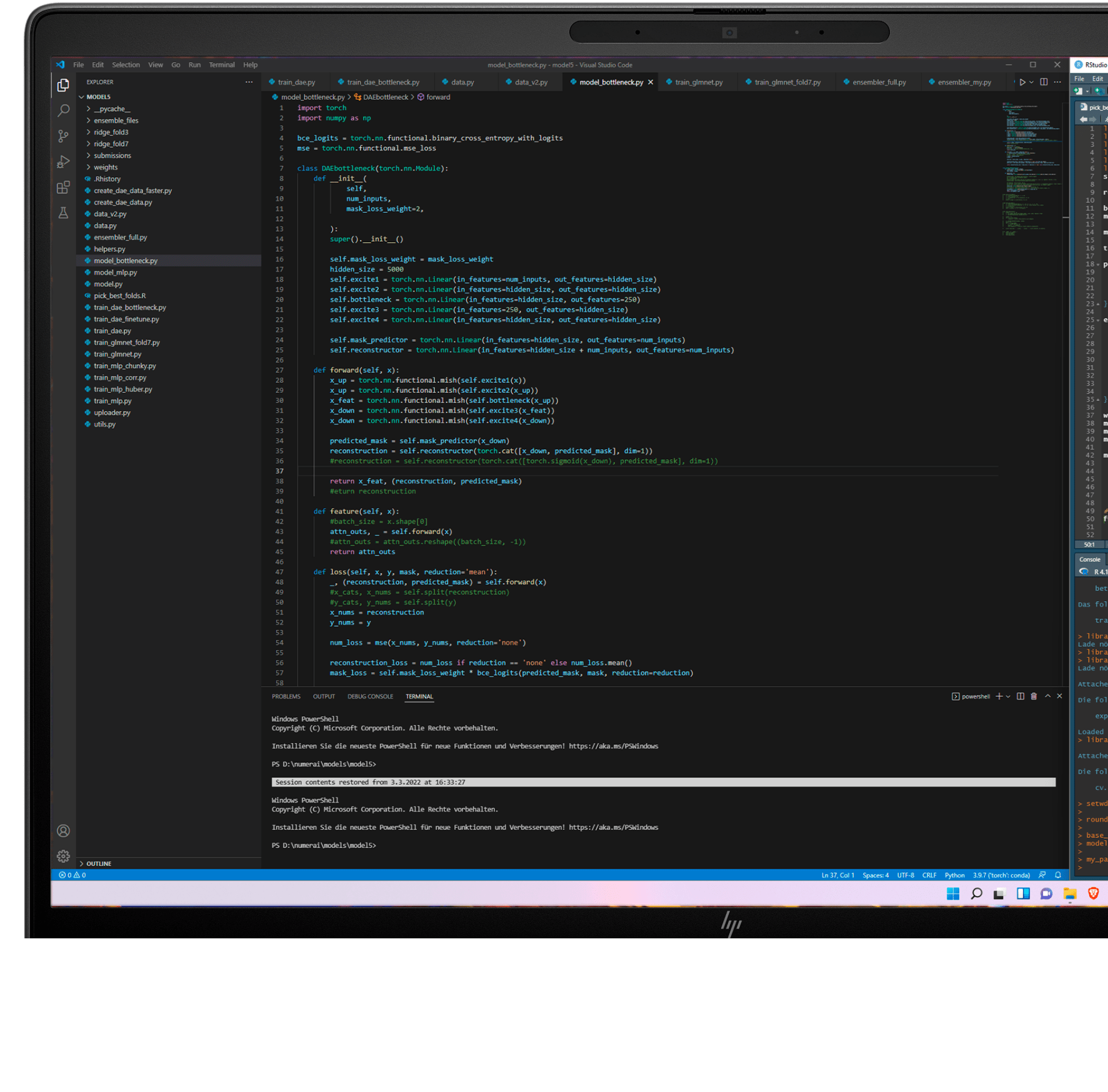Toggle the notifications bell in status bar
The image size is (1108, 1092).
coord(1058,875)
